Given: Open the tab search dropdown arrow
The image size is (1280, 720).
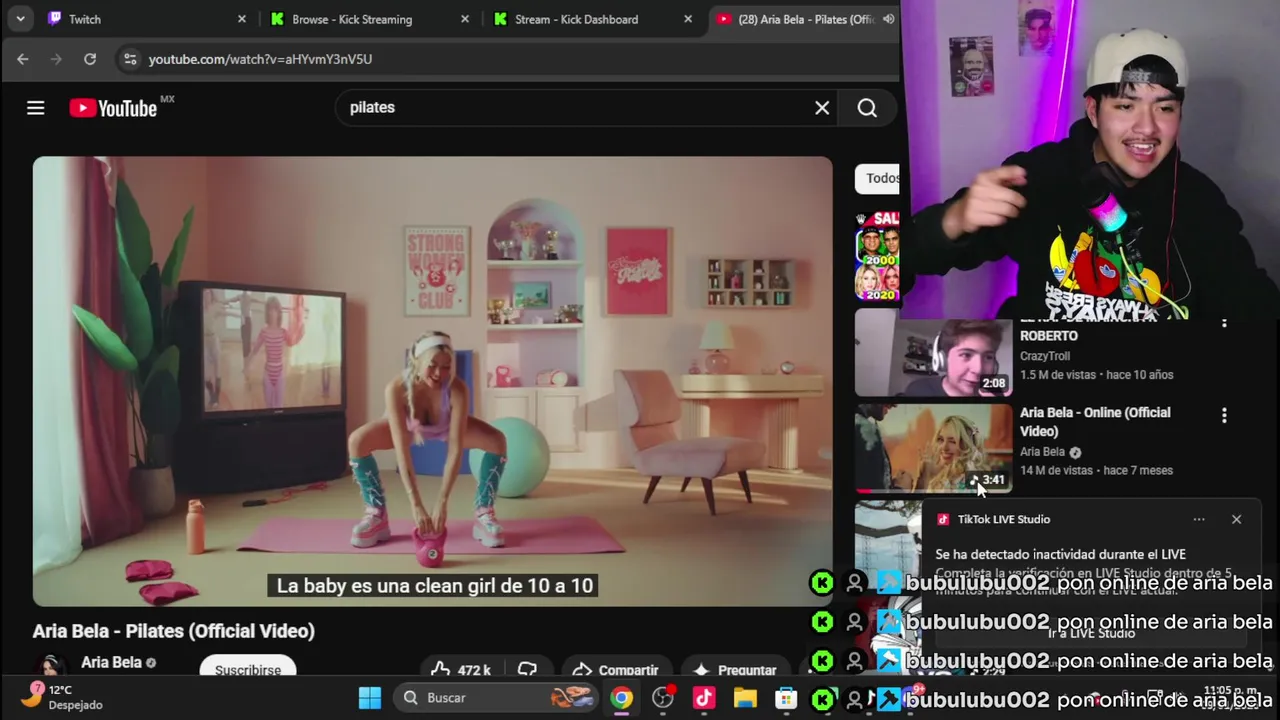Looking at the screenshot, I should tap(20, 19).
